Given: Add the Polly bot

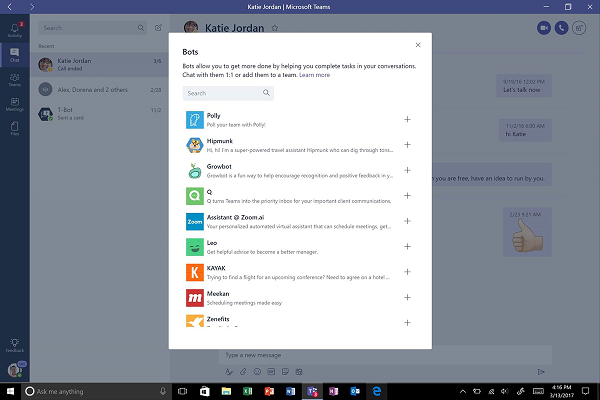Looking at the screenshot, I should click(407, 120).
